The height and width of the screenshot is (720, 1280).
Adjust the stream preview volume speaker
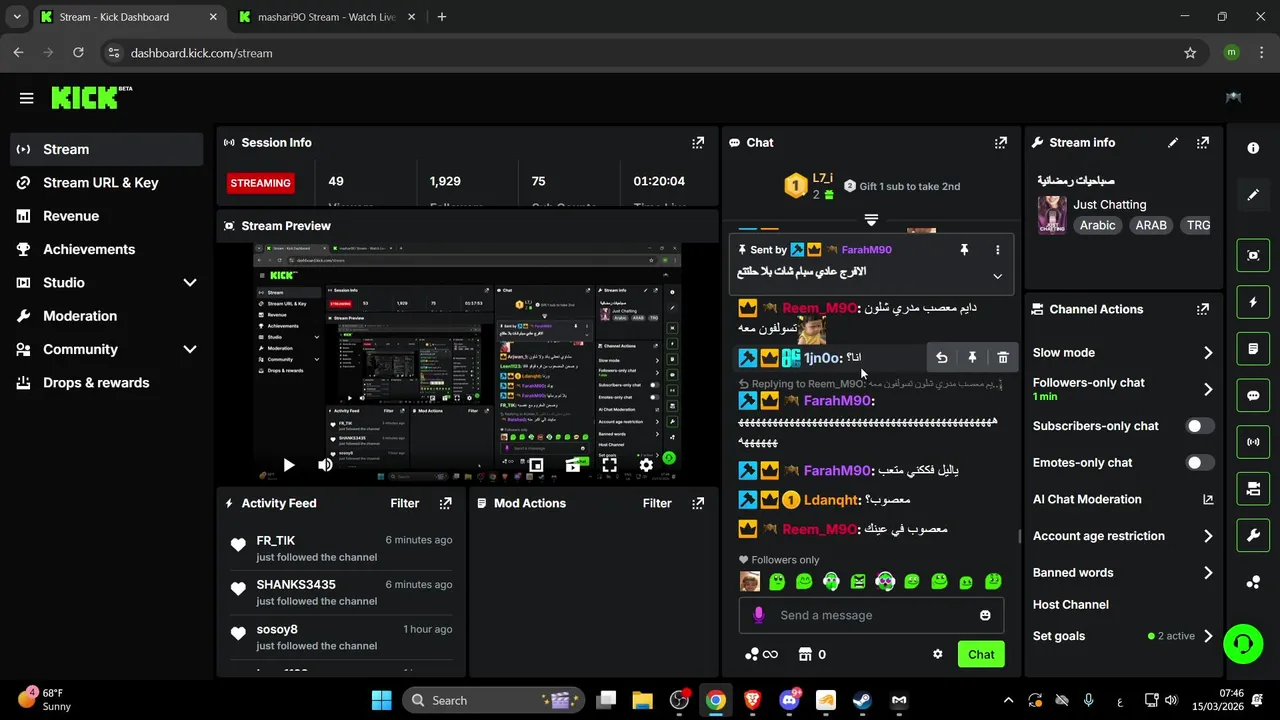tap(325, 465)
